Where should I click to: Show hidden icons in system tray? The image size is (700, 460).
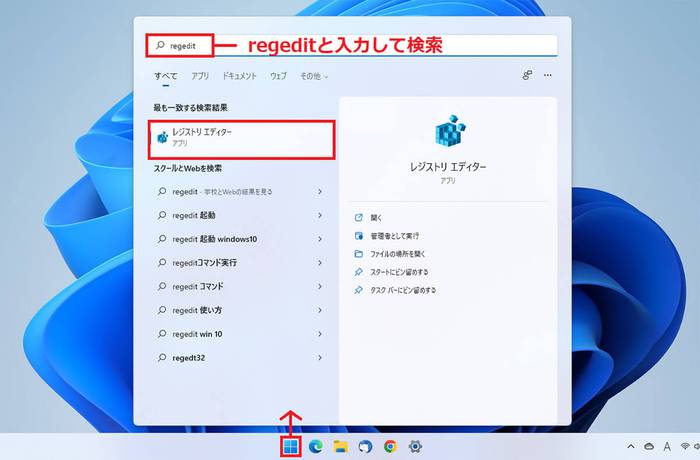pyautogui.click(x=631, y=446)
